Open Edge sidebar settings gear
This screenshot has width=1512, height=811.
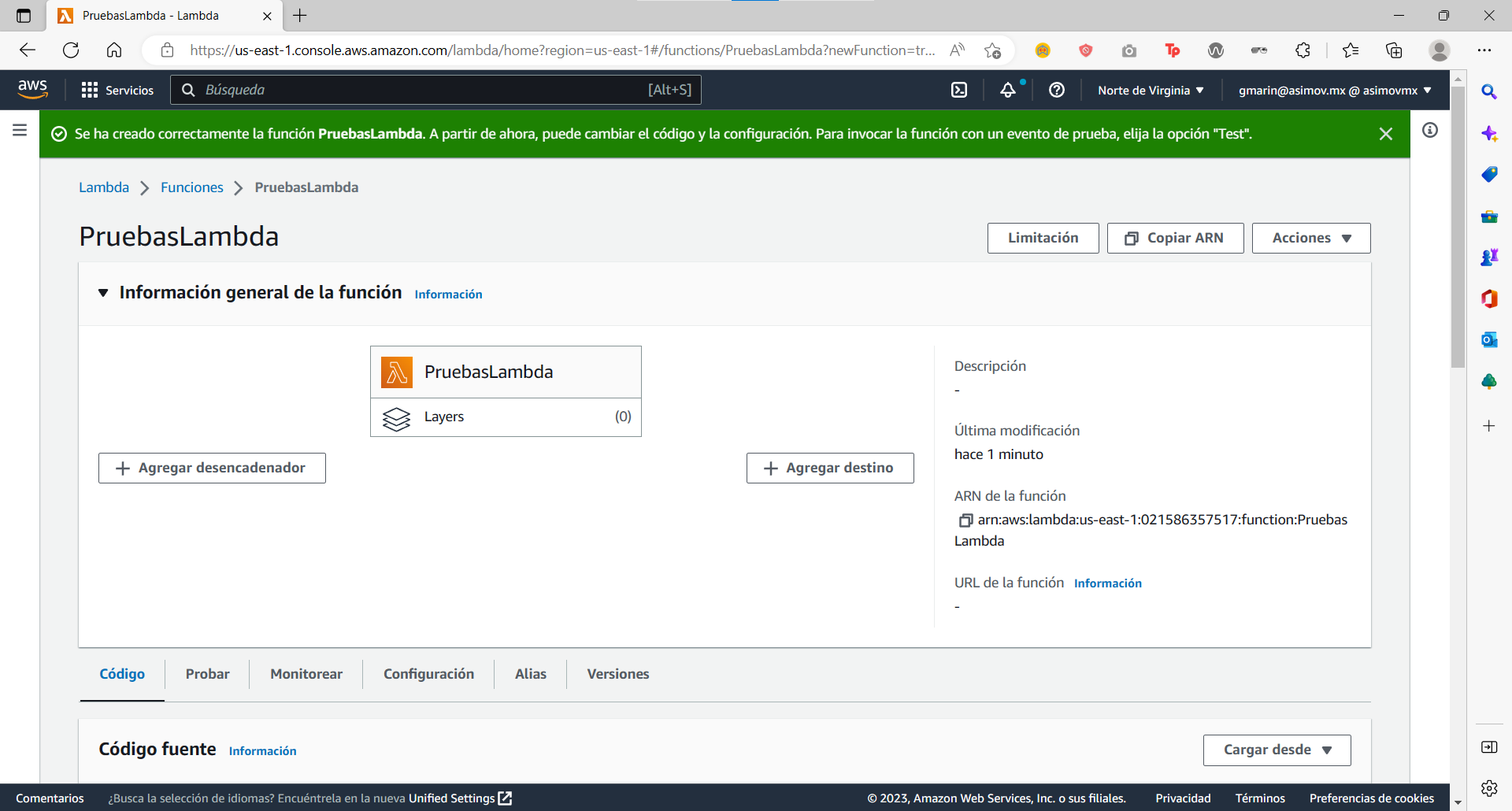[x=1489, y=788]
